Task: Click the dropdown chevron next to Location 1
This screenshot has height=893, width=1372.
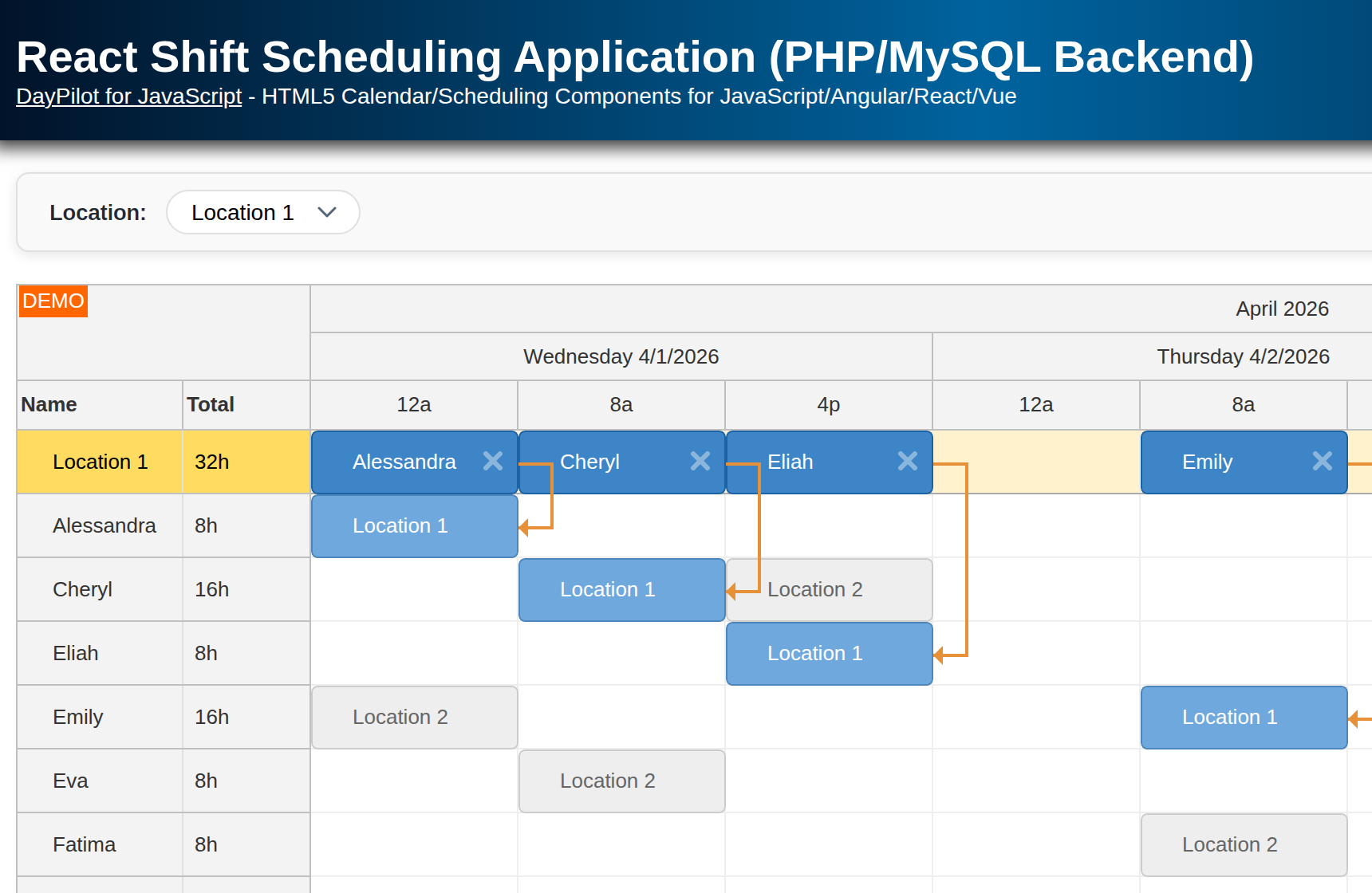Action: [326, 213]
